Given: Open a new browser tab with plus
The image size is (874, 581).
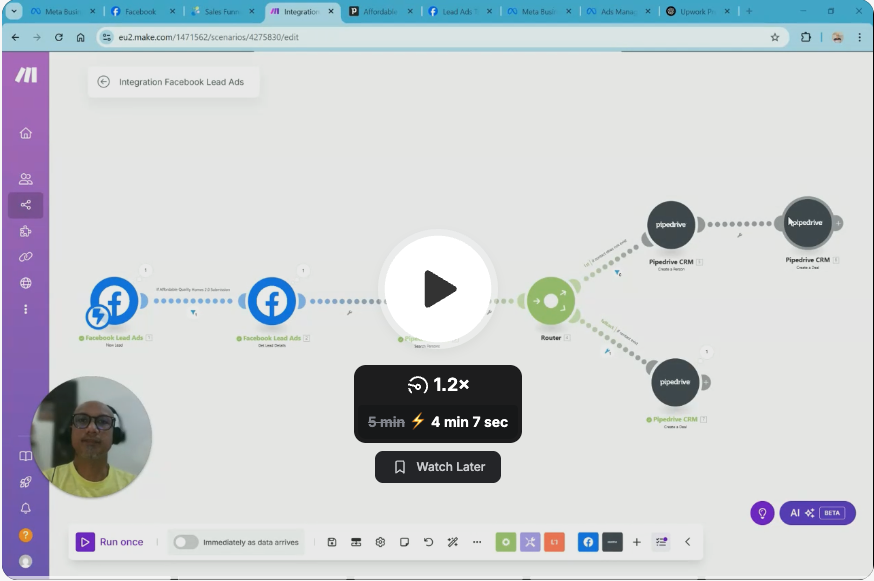Looking at the screenshot, I should tap(749, 11).
